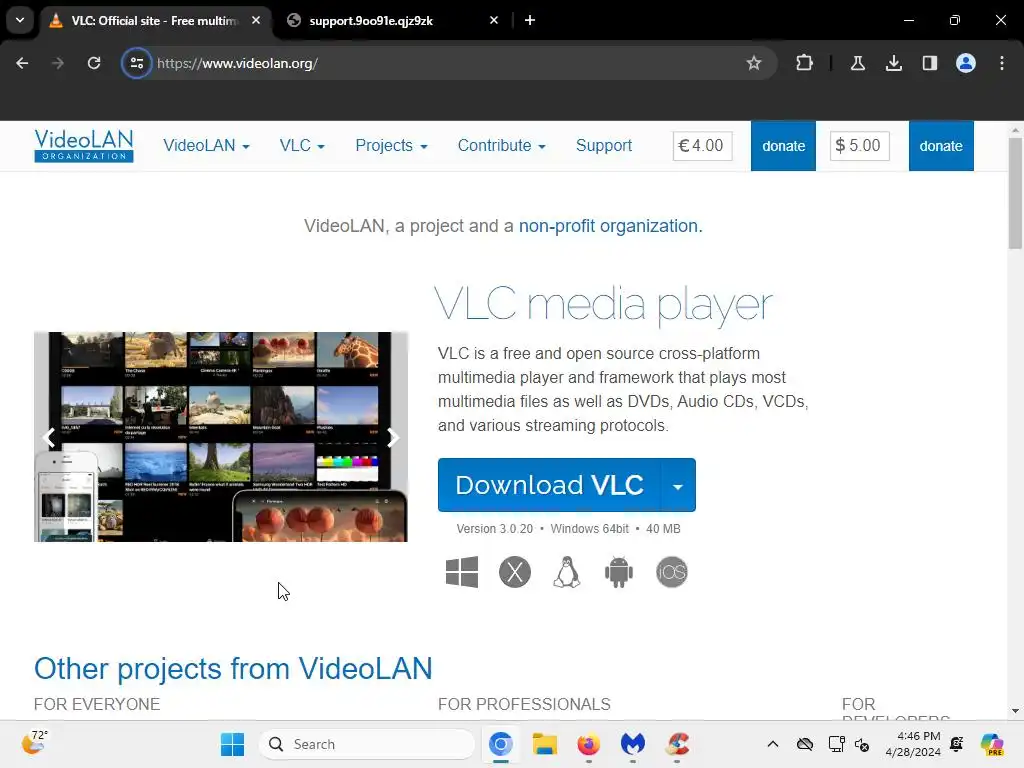Viewport: 1024px width, 768px height.
Task: Click the browser forward arrow
Action: tap(57, 63)
